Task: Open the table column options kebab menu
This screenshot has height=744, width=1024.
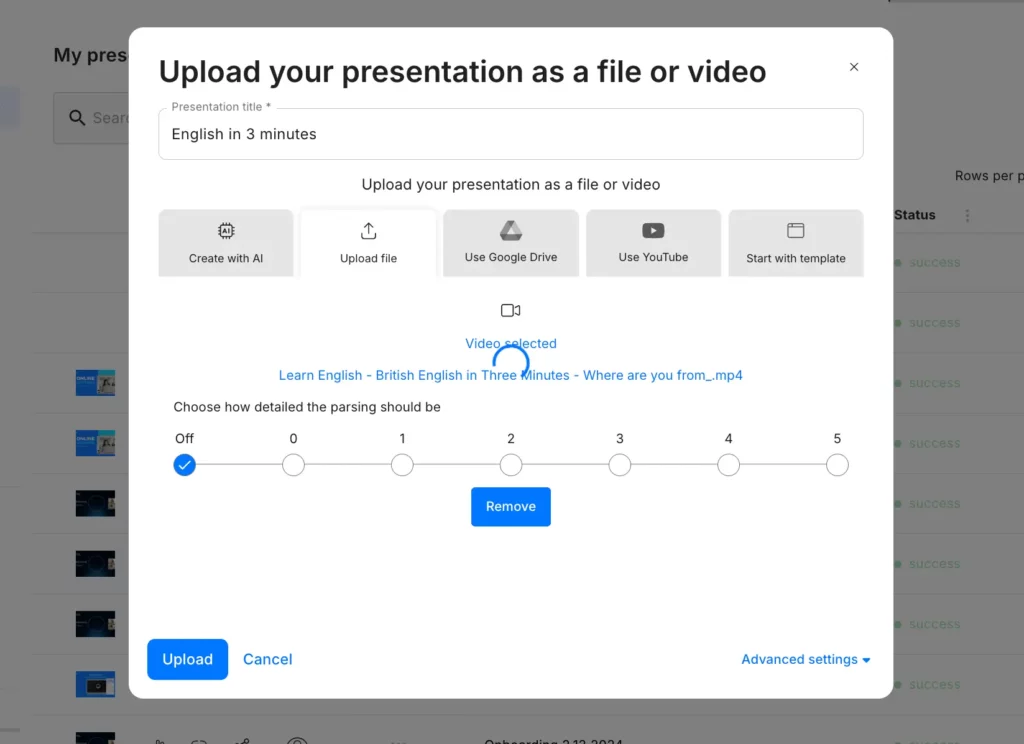Action: pyautogui.click(x=967, y=215)
